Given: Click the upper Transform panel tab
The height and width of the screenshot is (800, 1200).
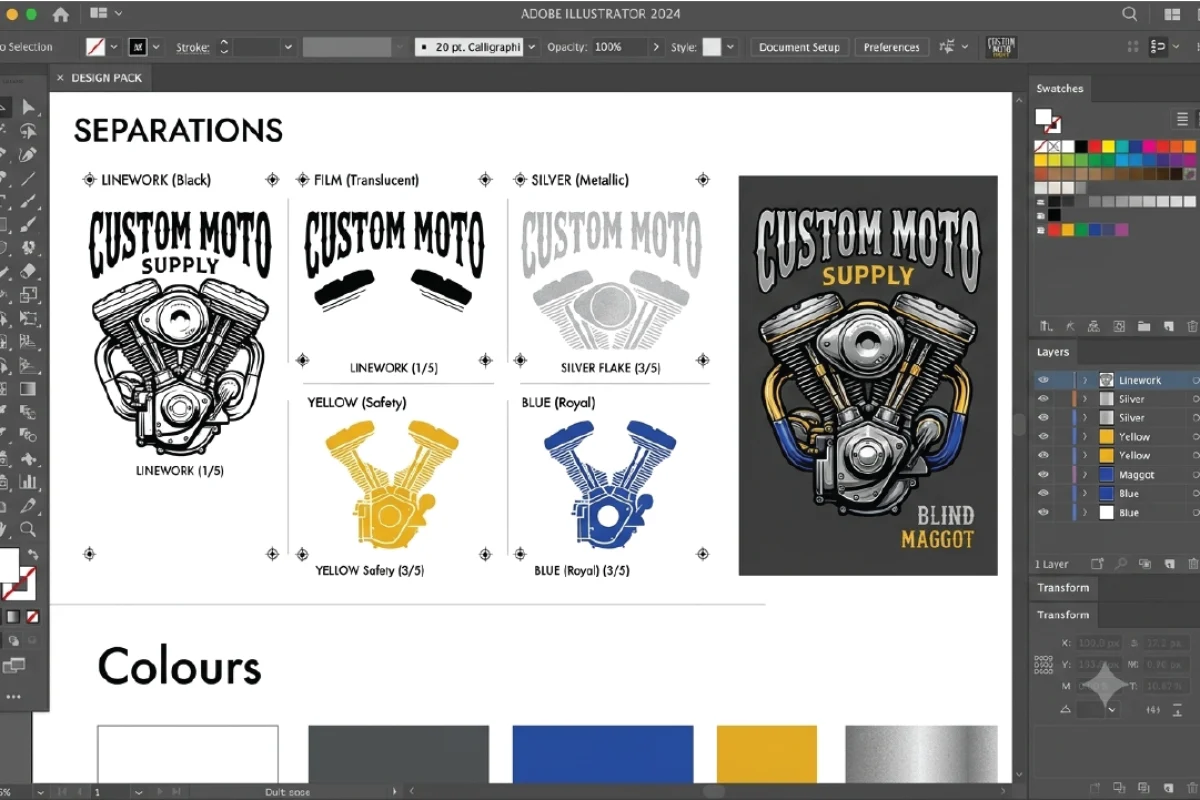Looking at the screenshot, I should click(x=1062, y=588).
